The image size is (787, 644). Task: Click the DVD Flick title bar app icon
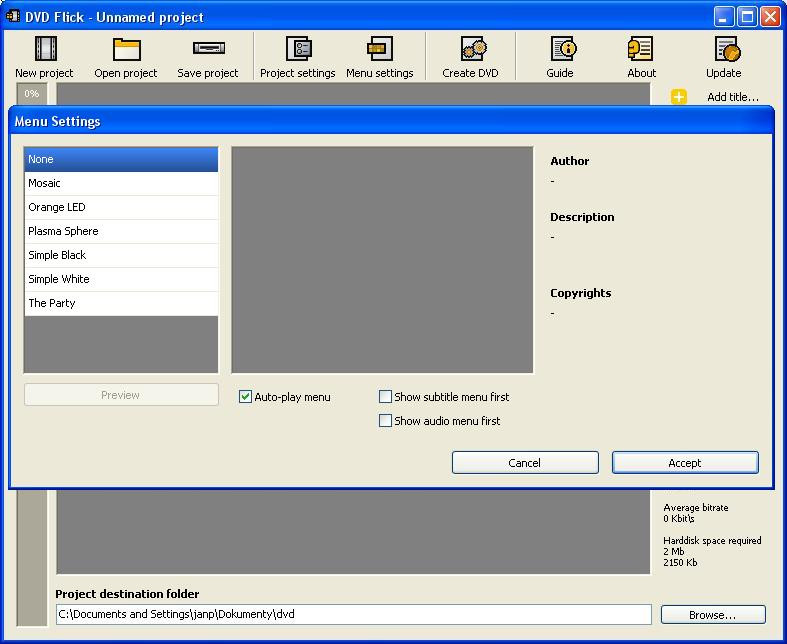coord(13,16)
